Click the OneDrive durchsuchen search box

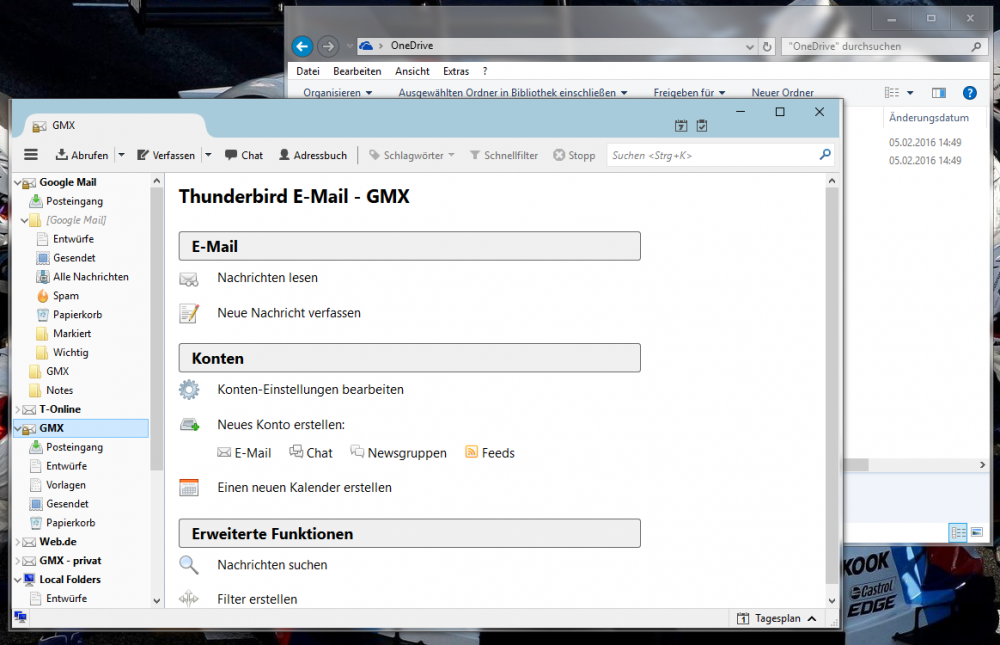coord(883,46)
